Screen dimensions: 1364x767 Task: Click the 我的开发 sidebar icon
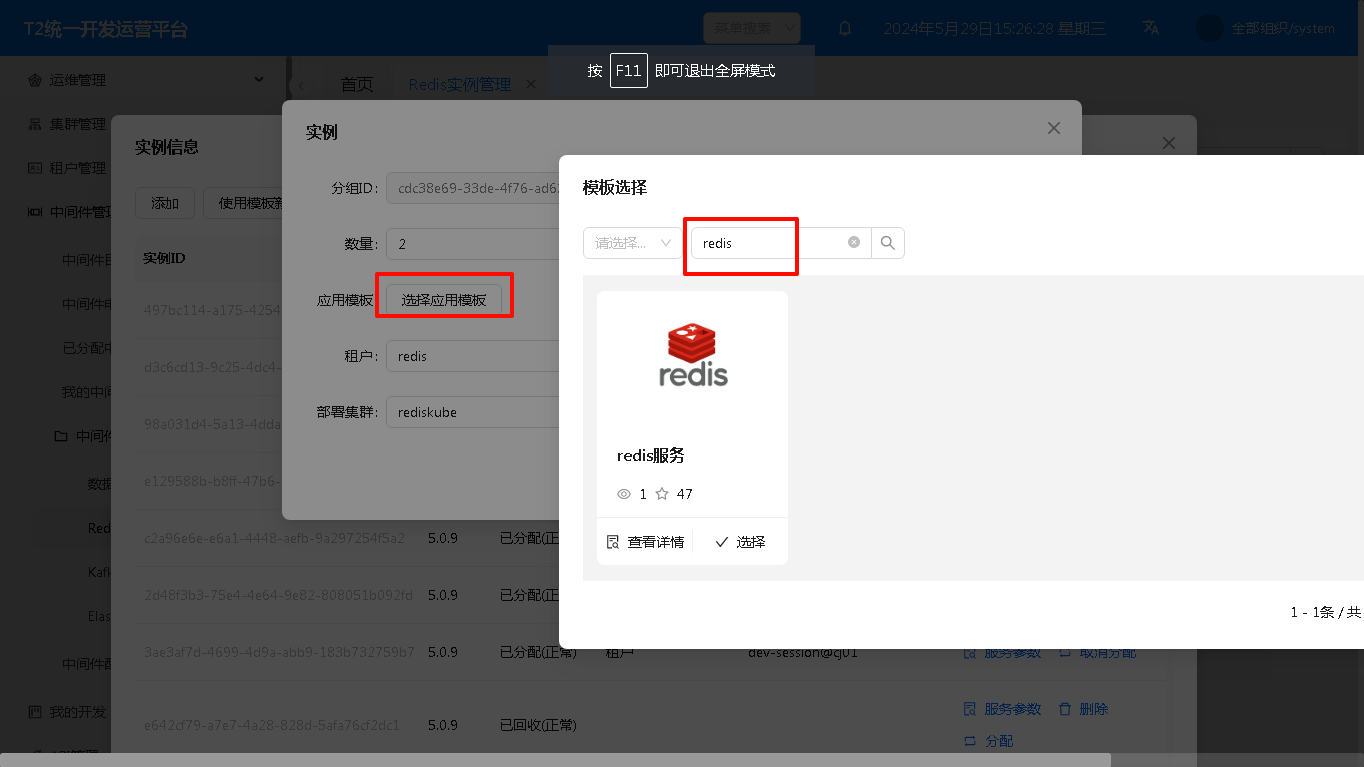35,712
